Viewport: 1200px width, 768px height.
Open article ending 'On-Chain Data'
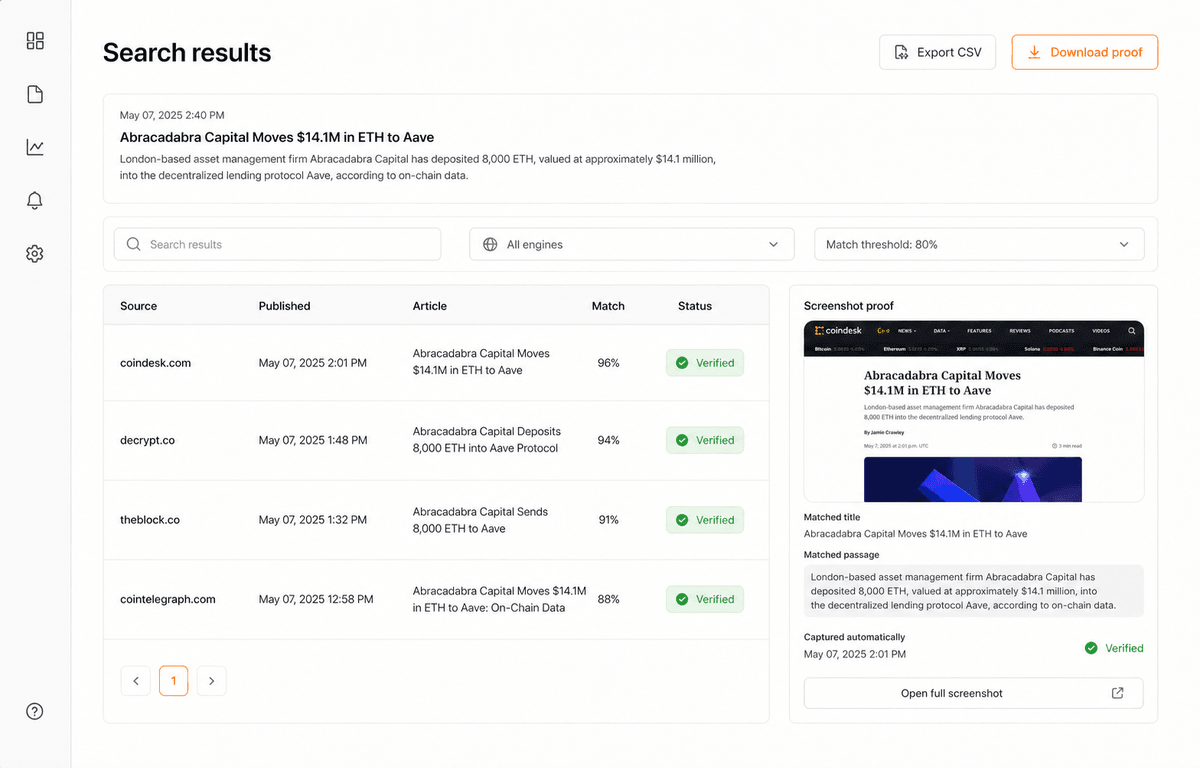click(x=499, y=599)
